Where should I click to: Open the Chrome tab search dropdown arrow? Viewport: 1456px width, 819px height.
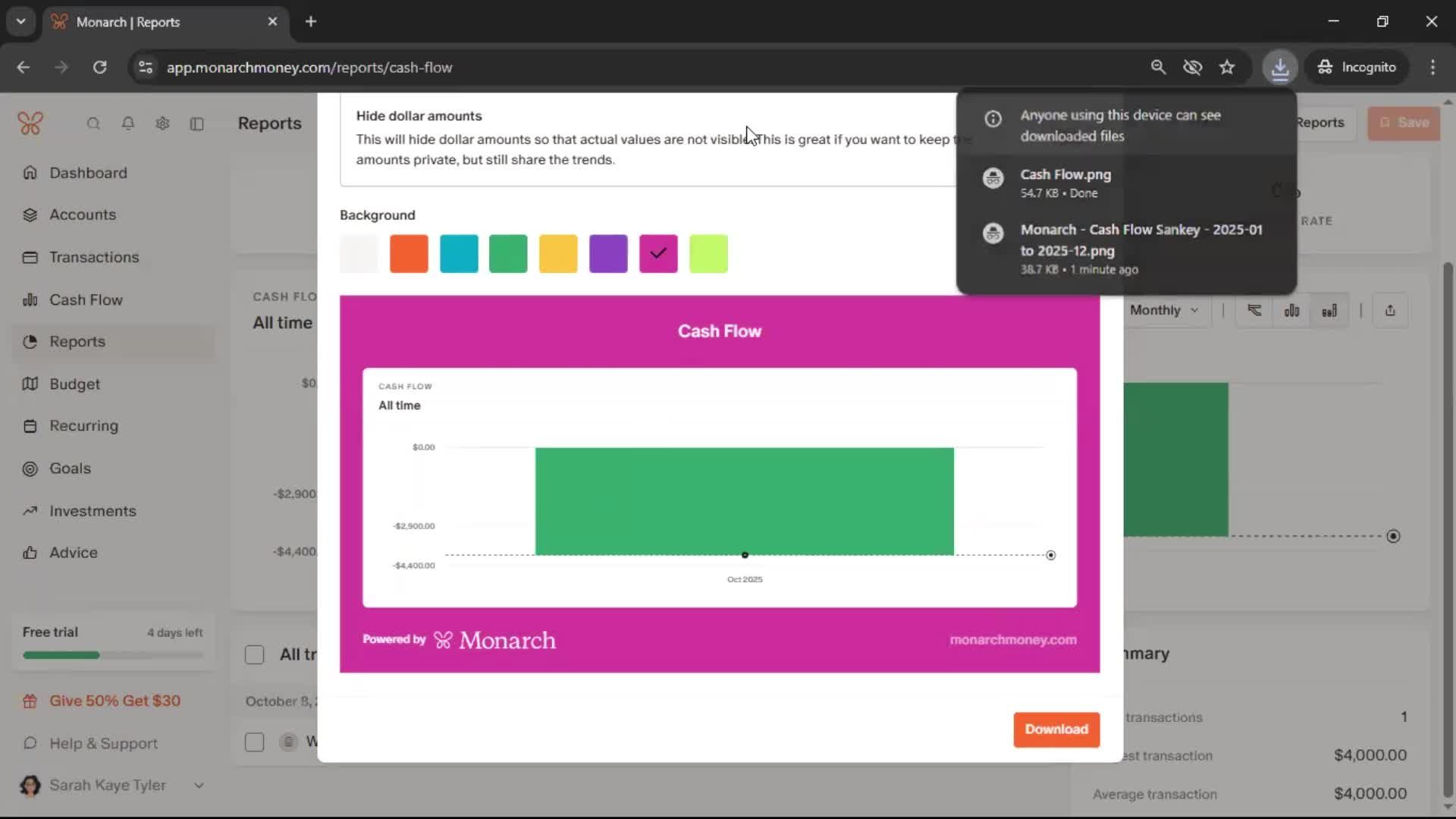[21, 21]
